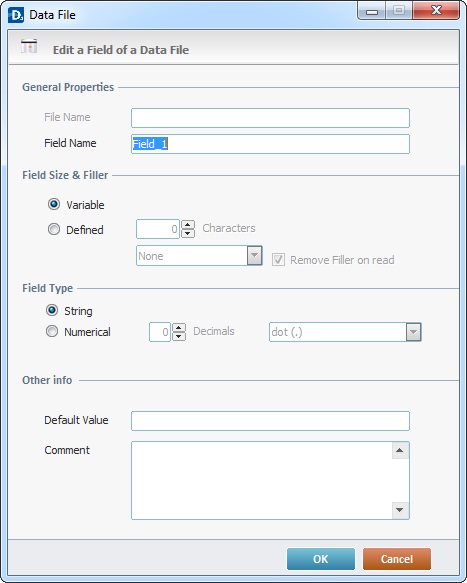Decrease the Decimals value with down arrow

(179, 336)
